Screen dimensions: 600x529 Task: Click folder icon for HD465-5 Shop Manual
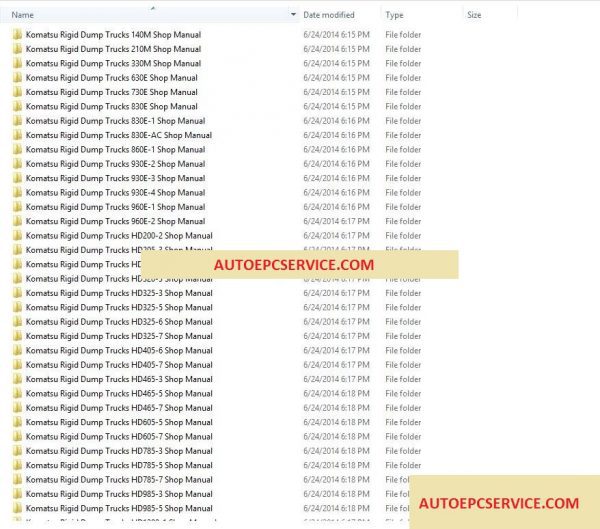point(17,393)
